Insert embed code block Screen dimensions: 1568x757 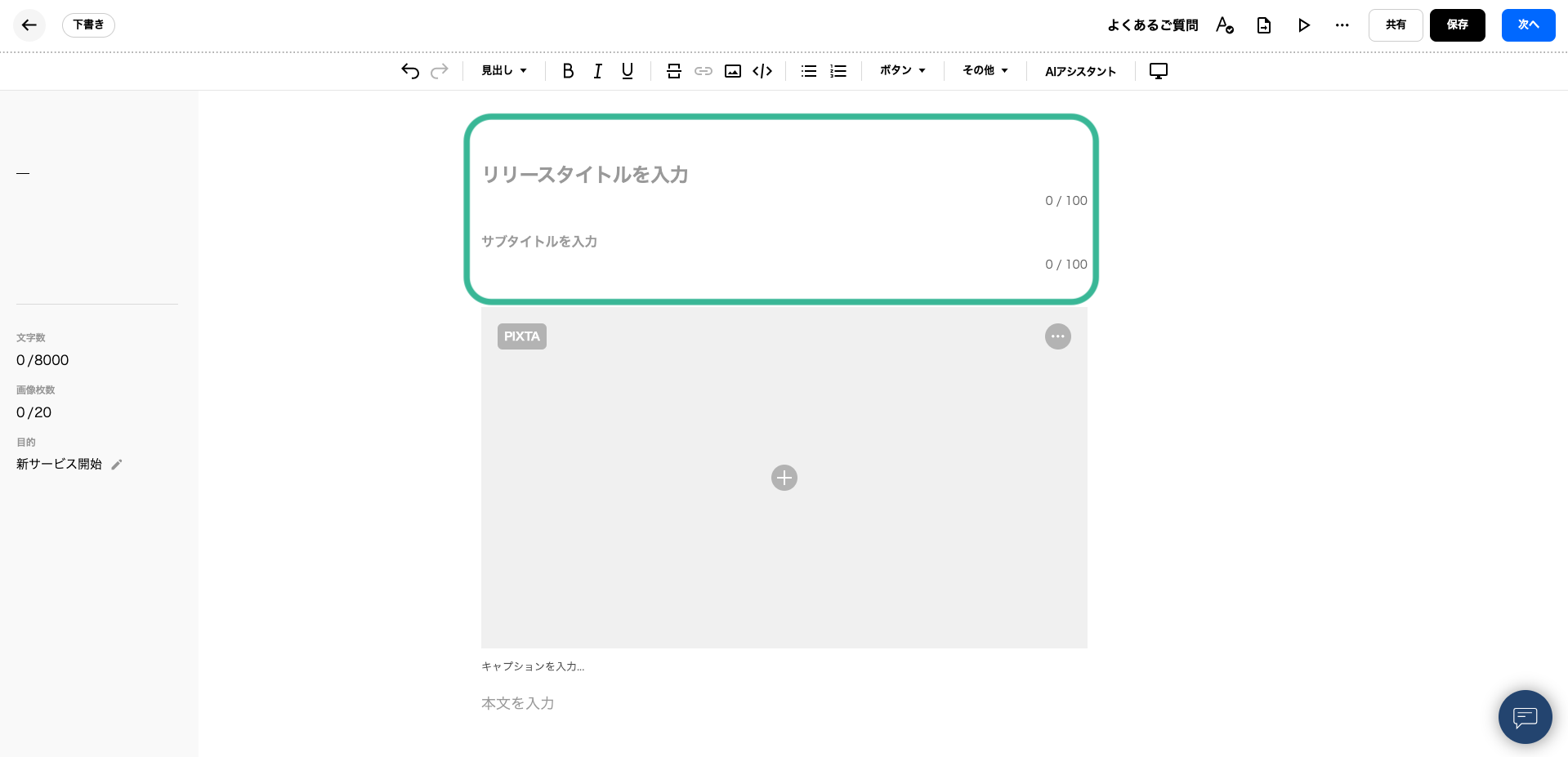pos(762,71)
